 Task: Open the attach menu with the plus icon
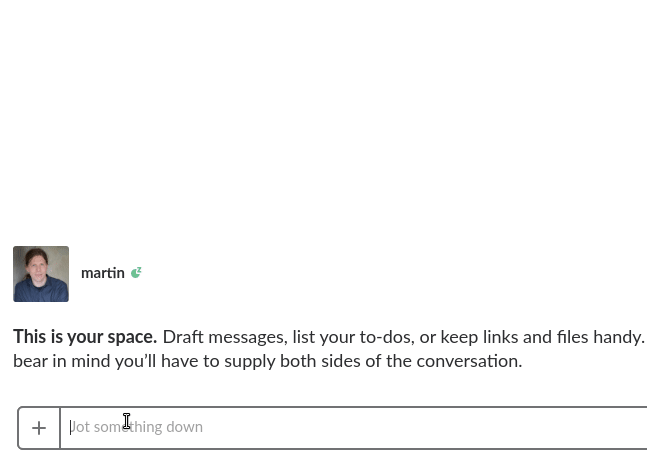pyautogui.click(x=39, y=428)
